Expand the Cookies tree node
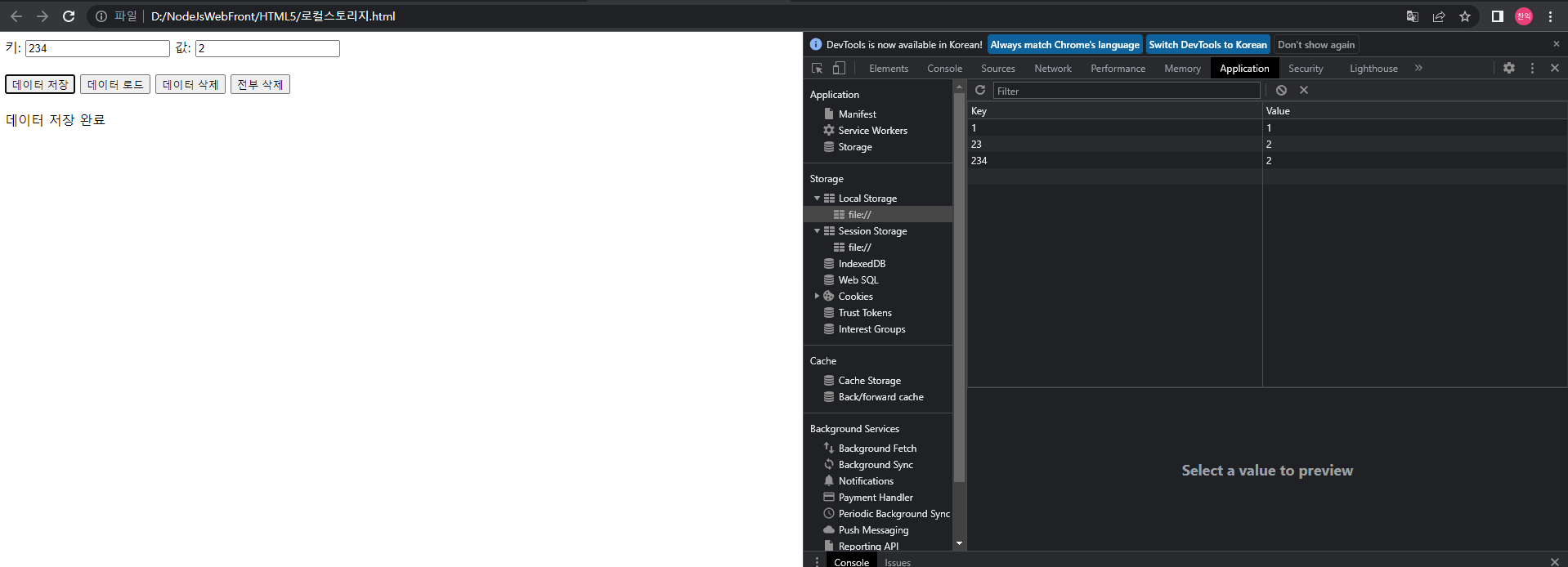Viewport: 1568px width, 567px height. click(x=817, y=297)
